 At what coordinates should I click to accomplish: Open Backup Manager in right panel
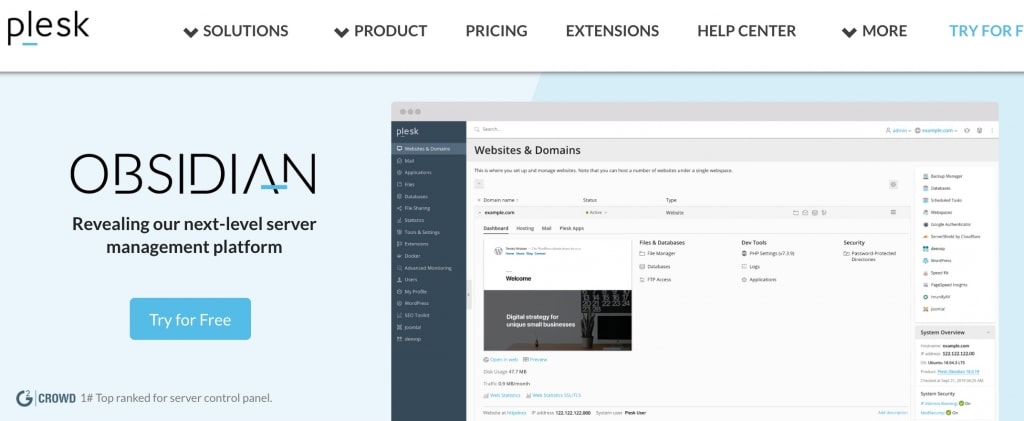click(x=942, y=176)
